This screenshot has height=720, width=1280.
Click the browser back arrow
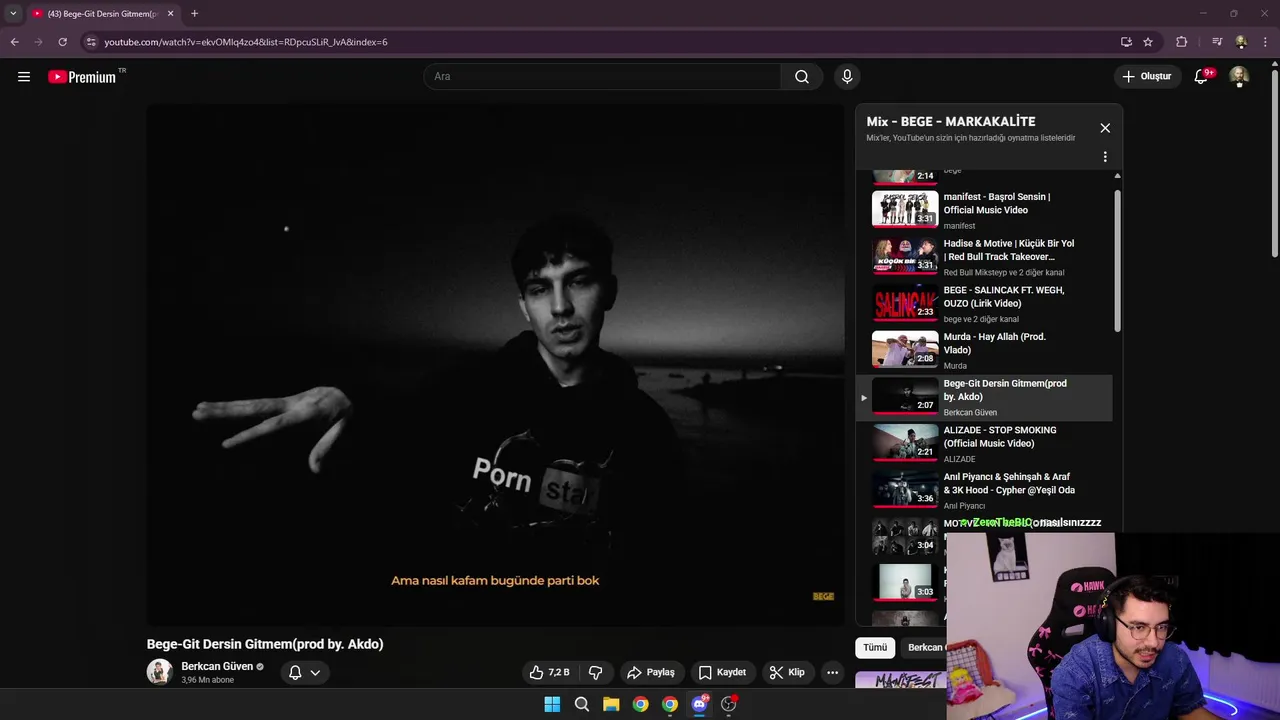14,42
